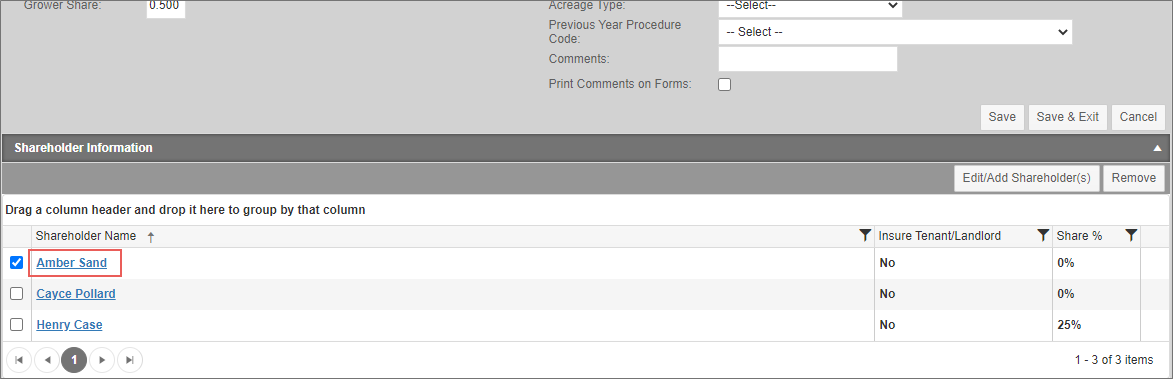Open Previous Year Procedure Code dropdown

point(895,32)
